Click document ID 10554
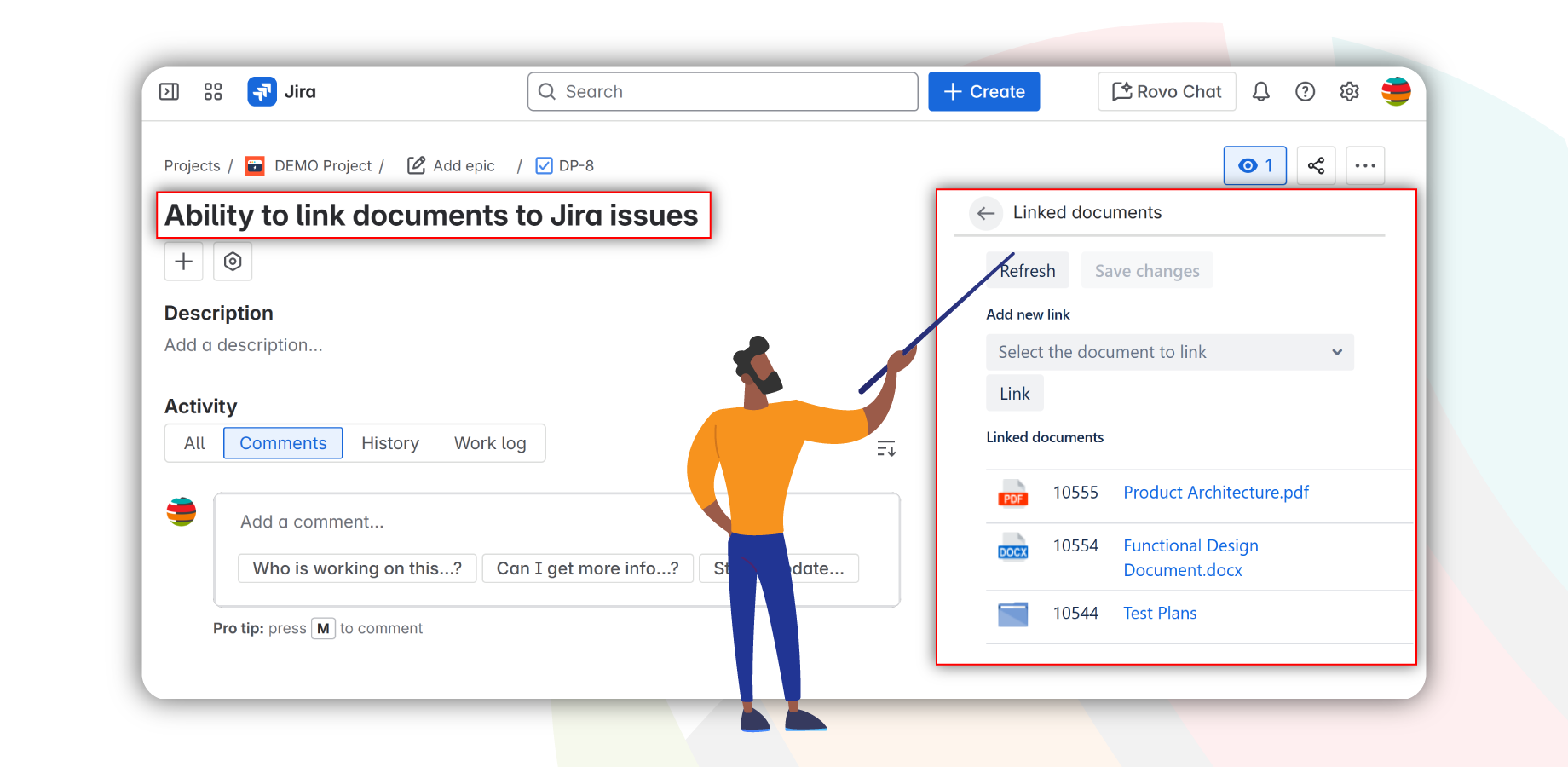 [1075, 545]
